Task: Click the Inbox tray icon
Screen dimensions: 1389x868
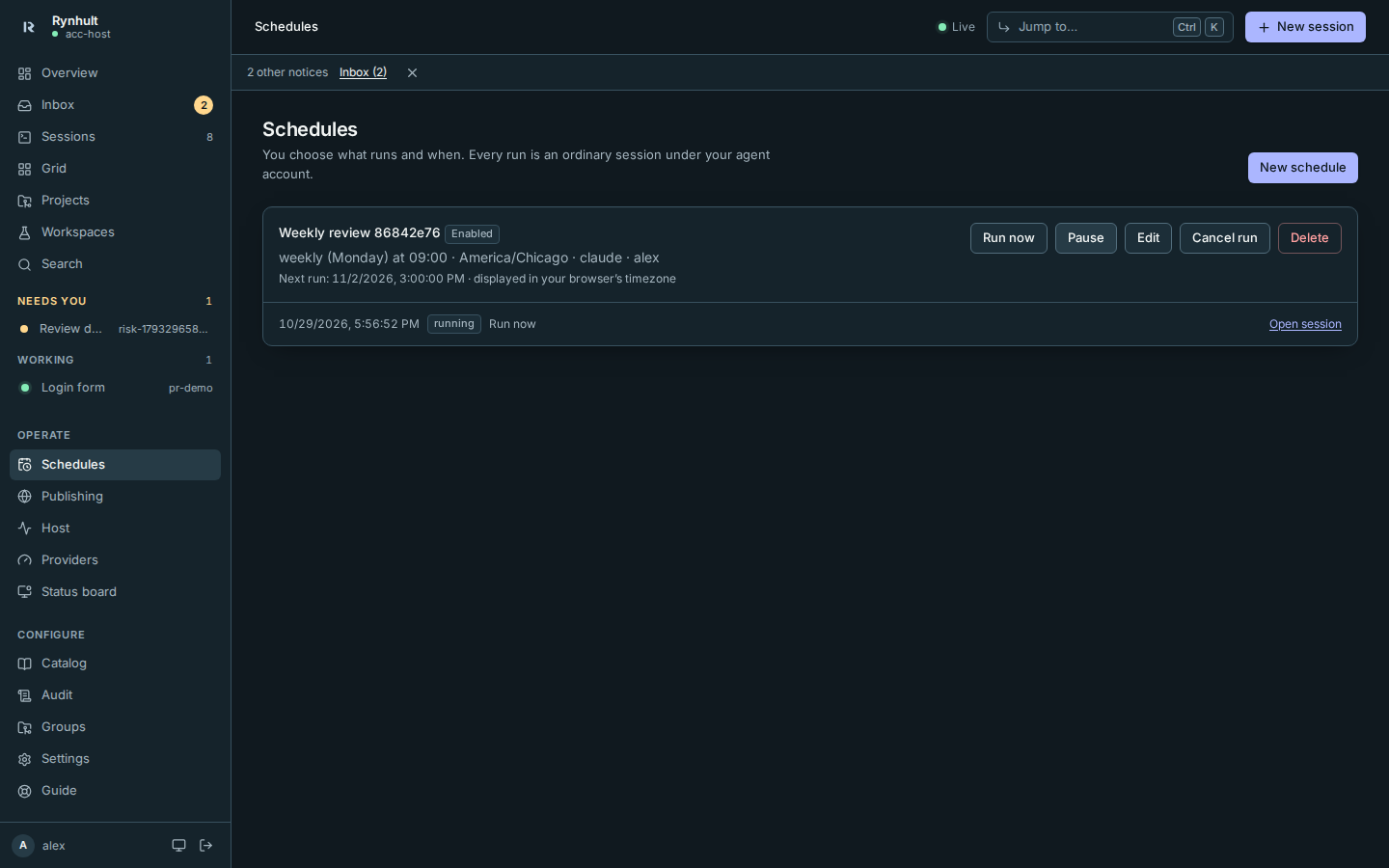Action: click(x=25, y=105)
